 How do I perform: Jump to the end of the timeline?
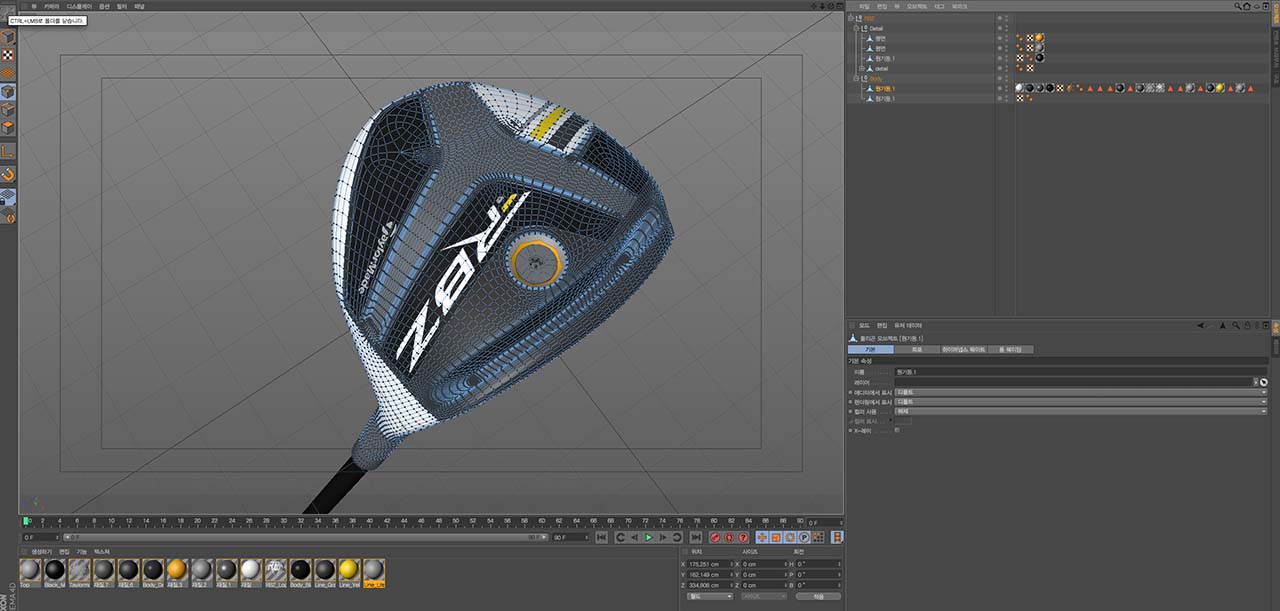tap(697, 537)
